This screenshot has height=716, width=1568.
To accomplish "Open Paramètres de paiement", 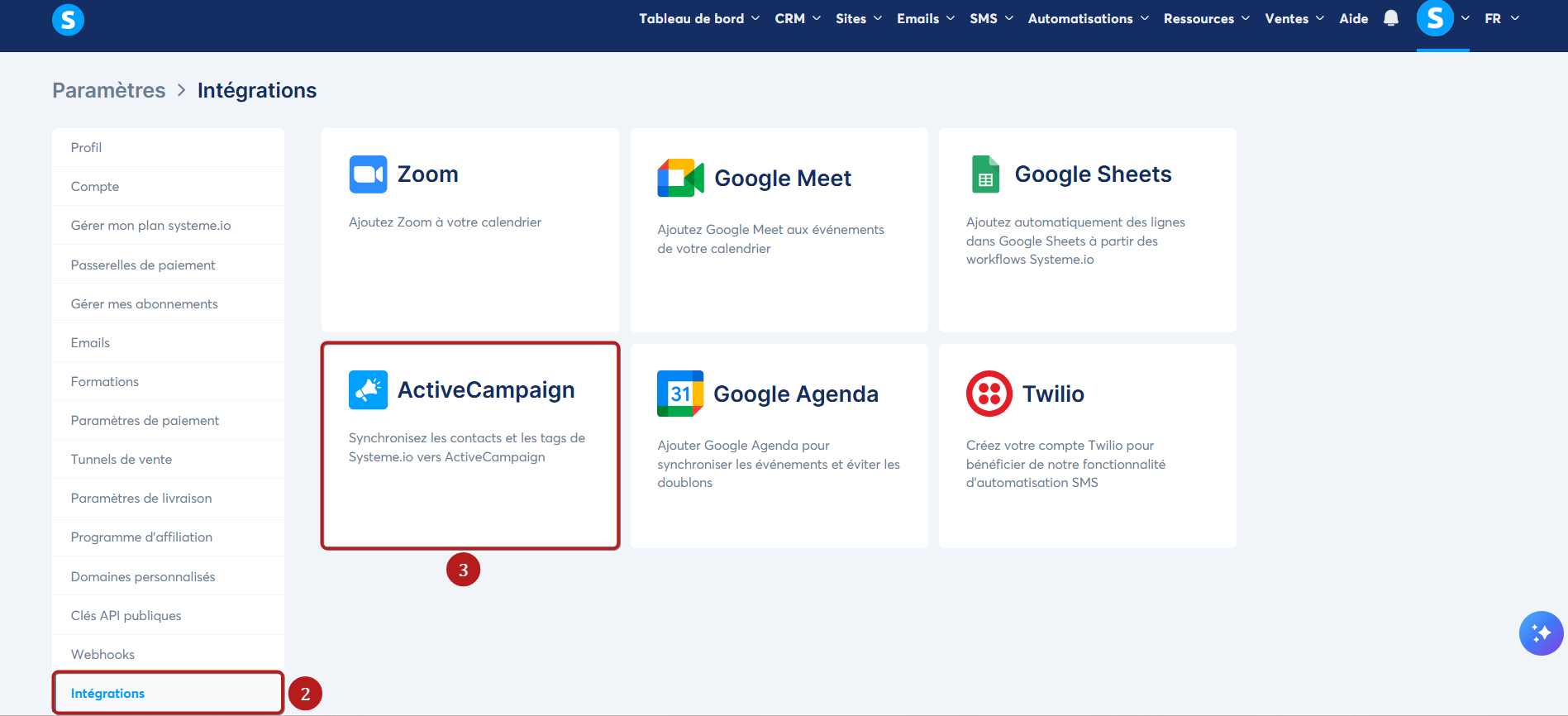I will 168,420.
